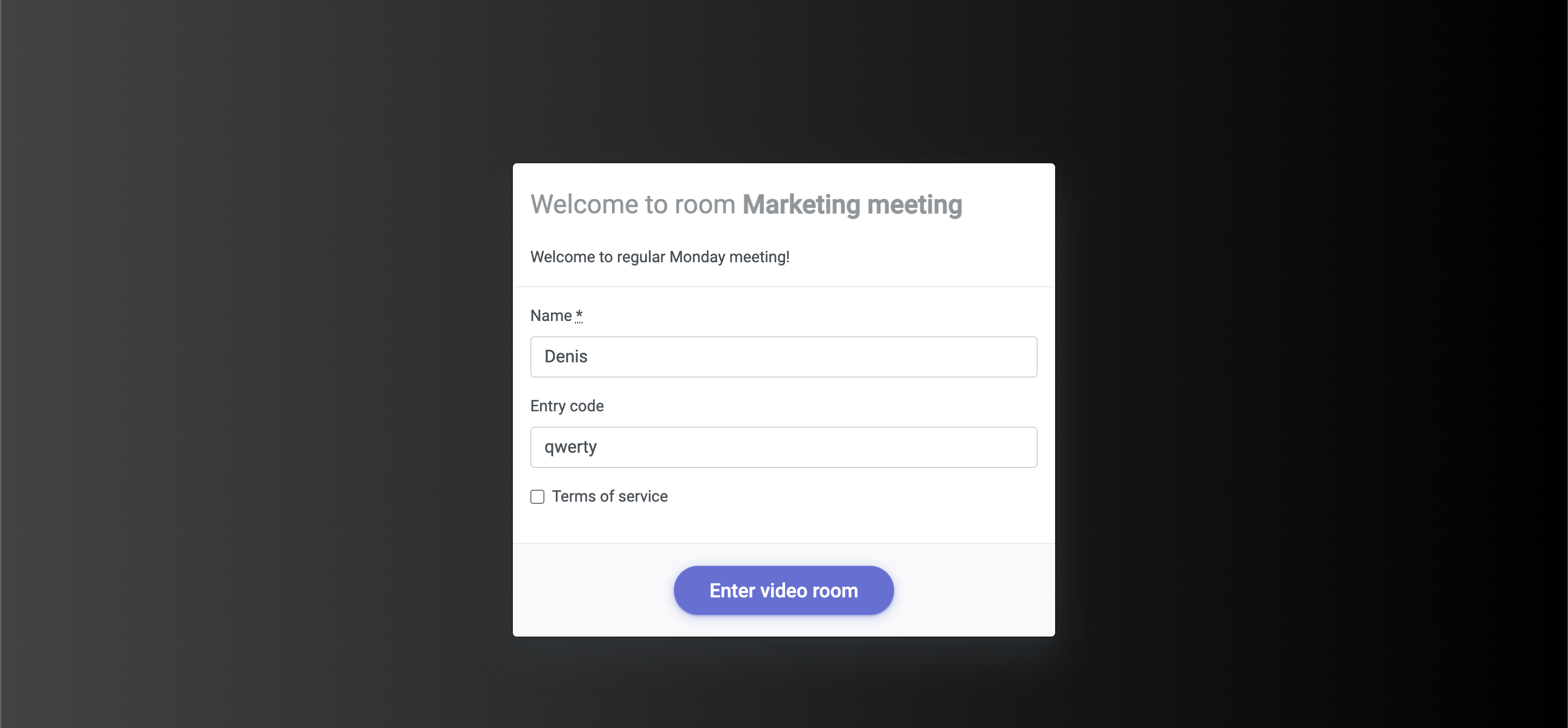Place cursor on the qwerty text
This screenshot has width=1568, height=728.
(x=571, y=447)
